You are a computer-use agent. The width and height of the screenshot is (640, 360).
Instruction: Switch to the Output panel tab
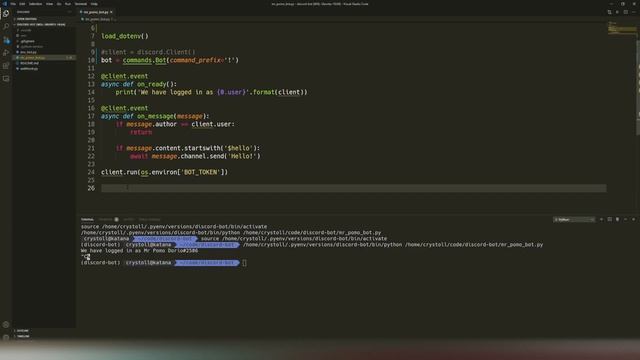129,220
